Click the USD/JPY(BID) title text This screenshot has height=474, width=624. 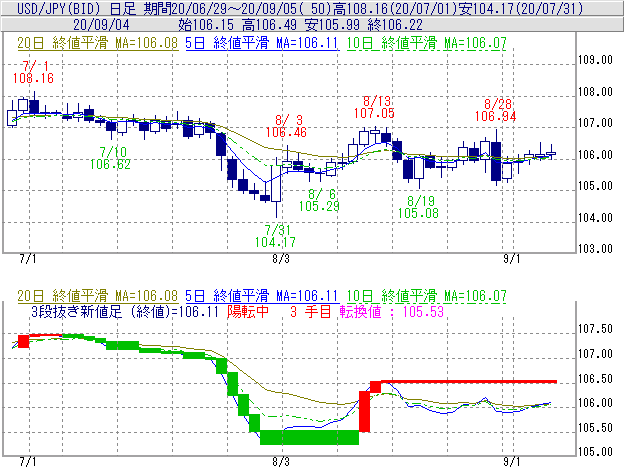pos(59,8)
